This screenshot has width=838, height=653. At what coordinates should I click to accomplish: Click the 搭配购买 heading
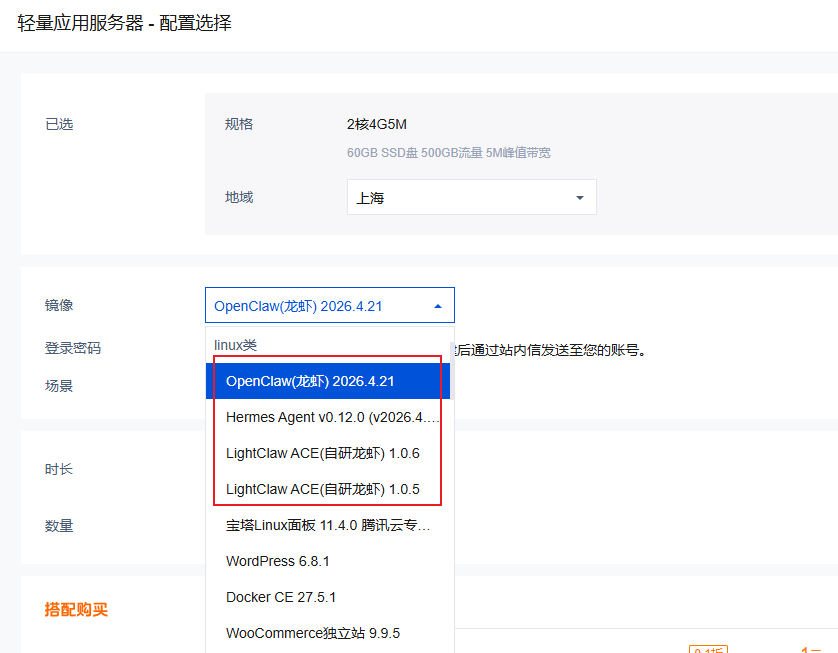(76, 609)
